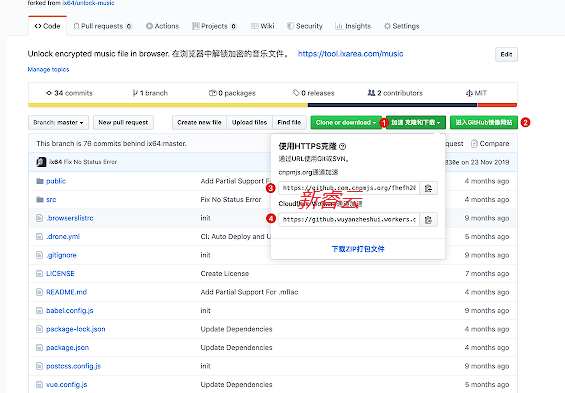Screen dimensions: 565x393
Task: Open the Settings tab
Action: [x=402, y=26]
